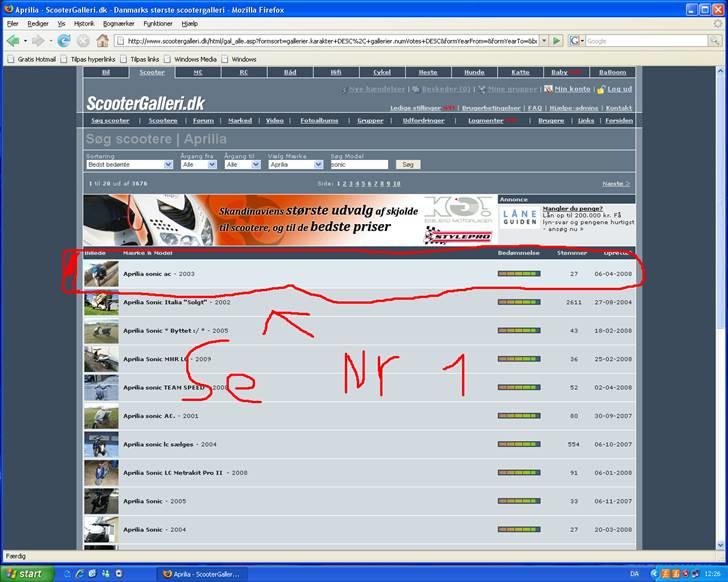This screenshot has height=582, width=728.
Task: Click the Windows Media bookmark
Action: pyautogui.click(x=190, y=59)
